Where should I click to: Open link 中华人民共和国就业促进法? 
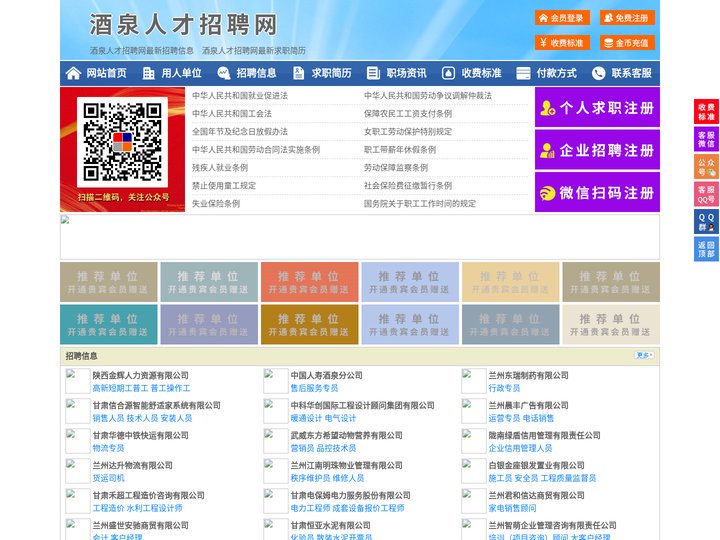pyautogui.click(x=240, y=96)
